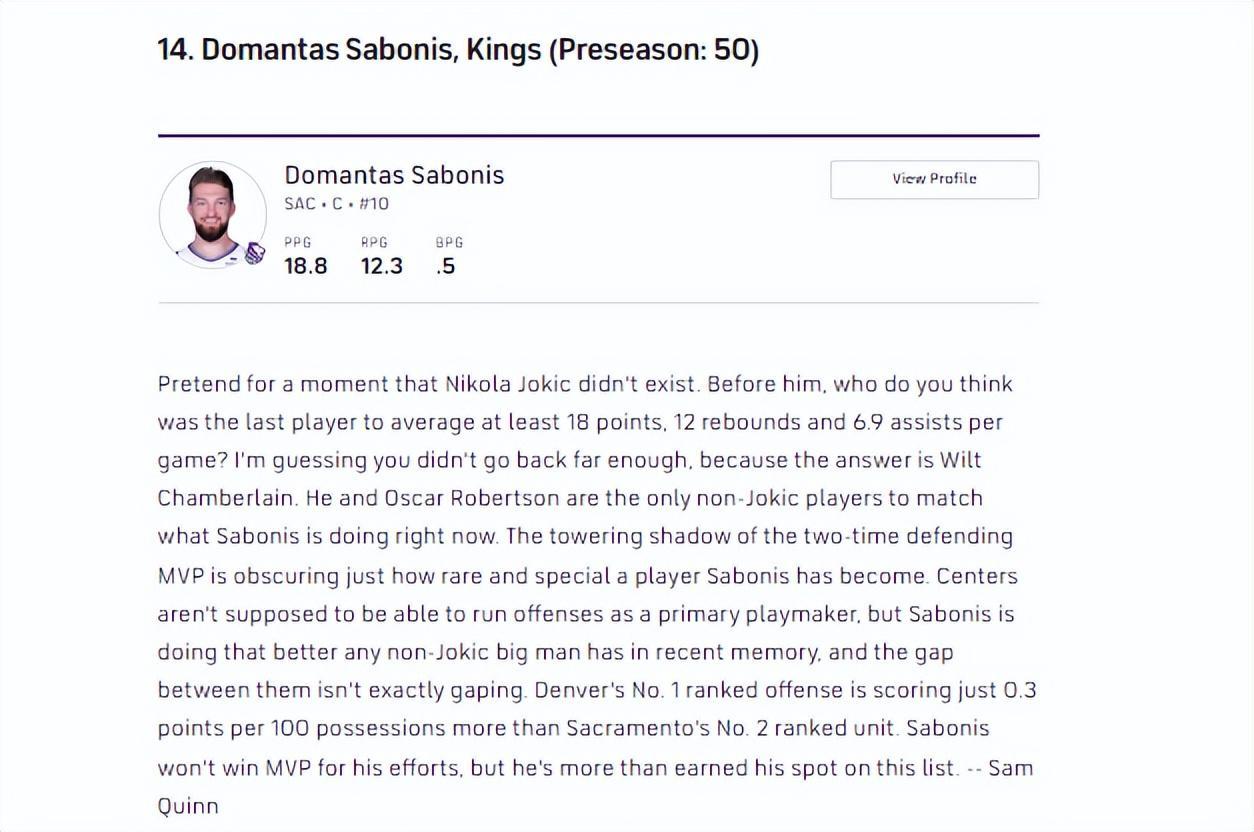The height and width of the screenshot is (832, 1254).
Task: Click author name Quinn at article end
Action: click(187, 806)
